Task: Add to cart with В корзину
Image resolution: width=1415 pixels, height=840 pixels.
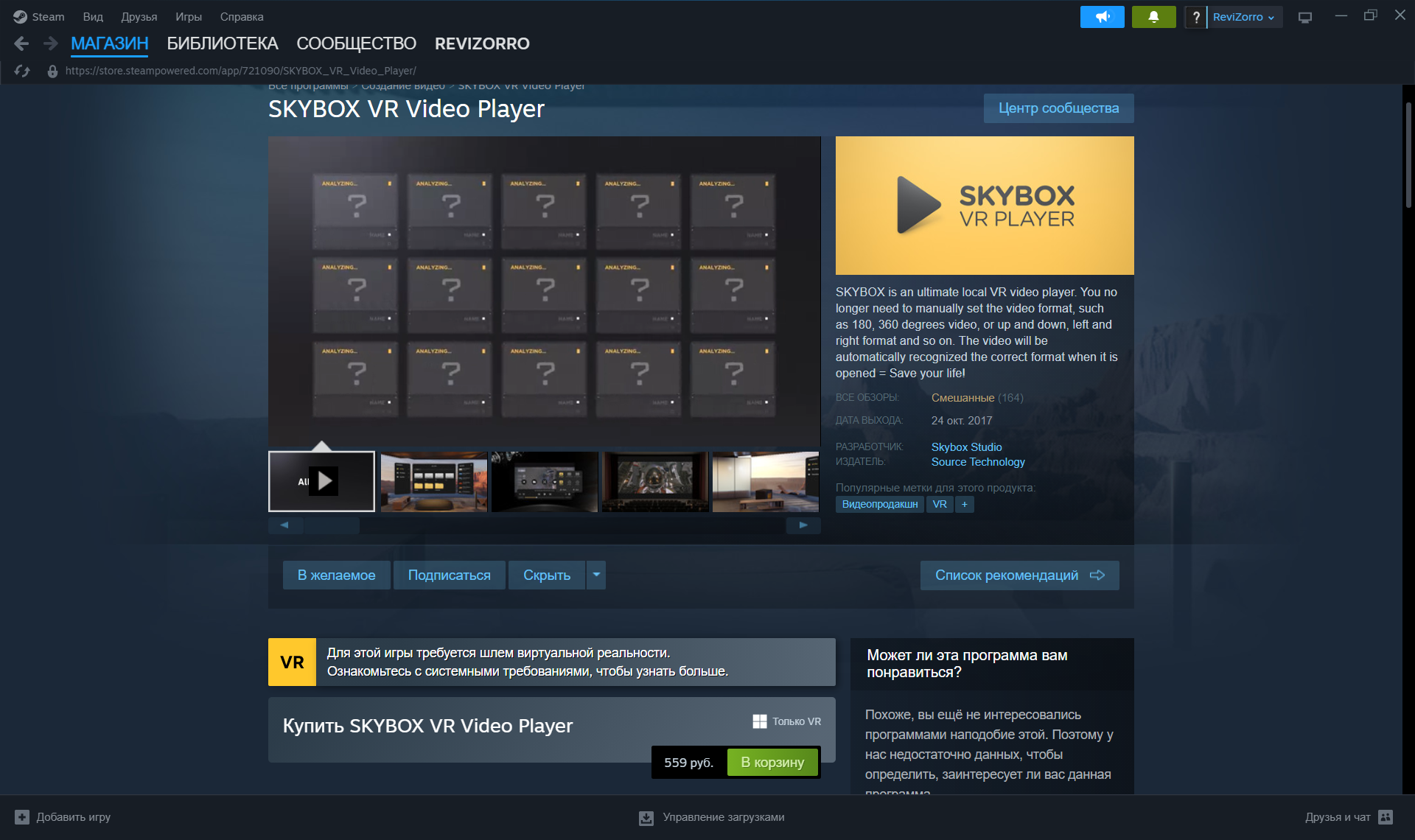Action: coord(772,762)
